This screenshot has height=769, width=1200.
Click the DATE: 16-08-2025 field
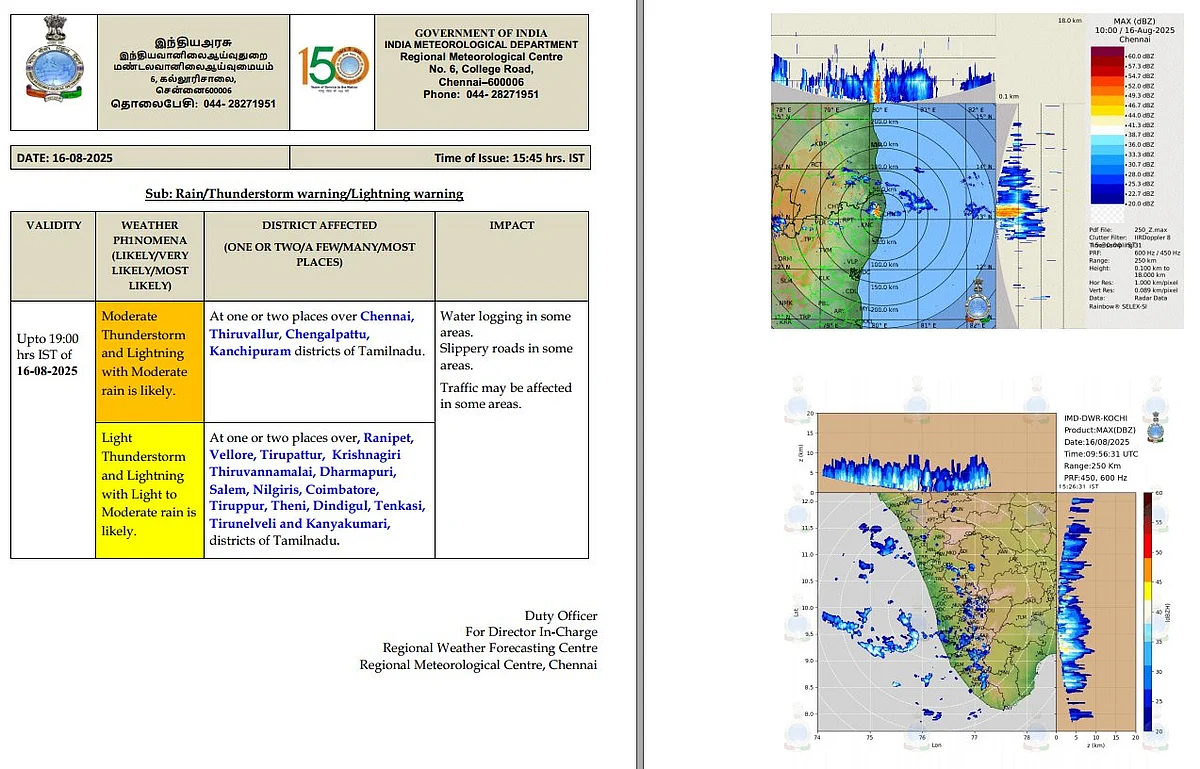150,157
